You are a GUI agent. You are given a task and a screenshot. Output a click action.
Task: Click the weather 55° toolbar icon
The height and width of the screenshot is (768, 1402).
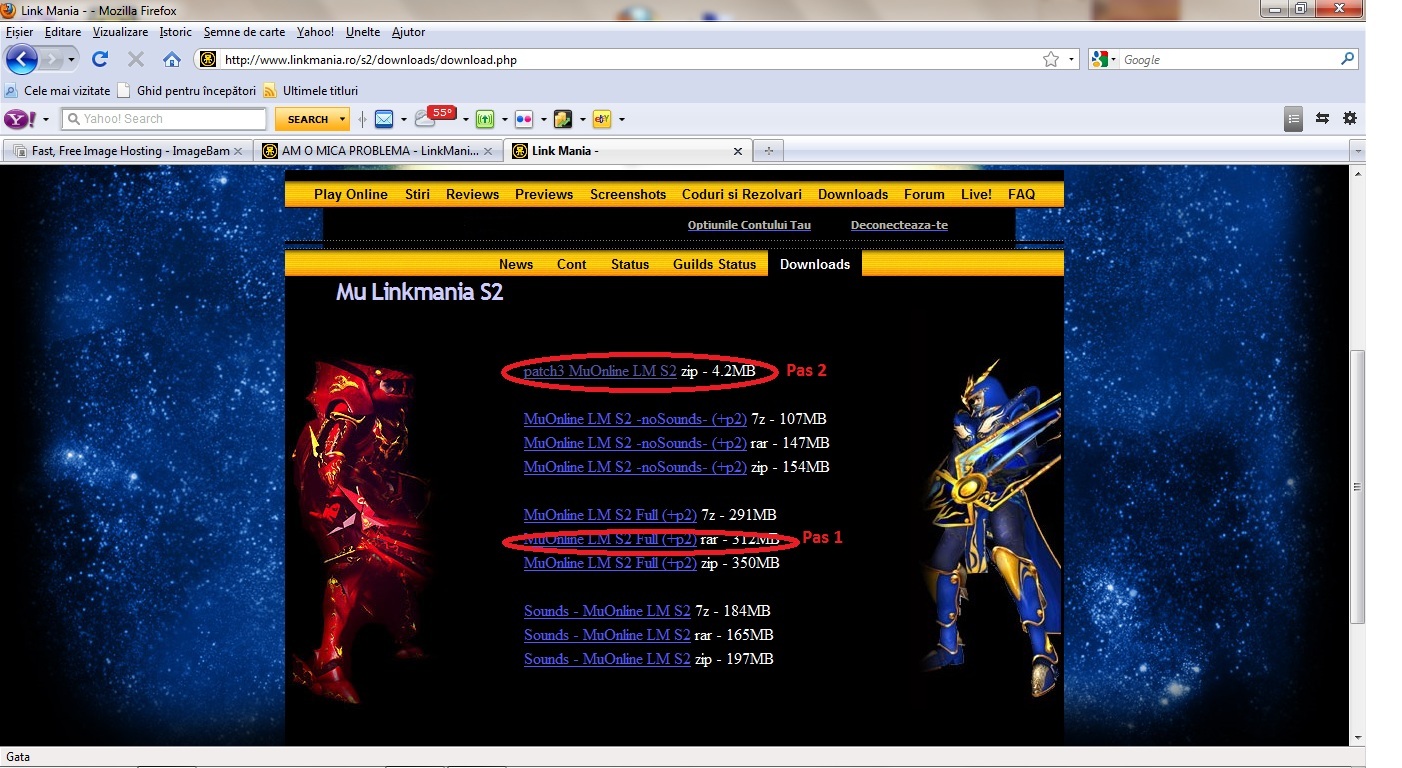coord(435,117)
